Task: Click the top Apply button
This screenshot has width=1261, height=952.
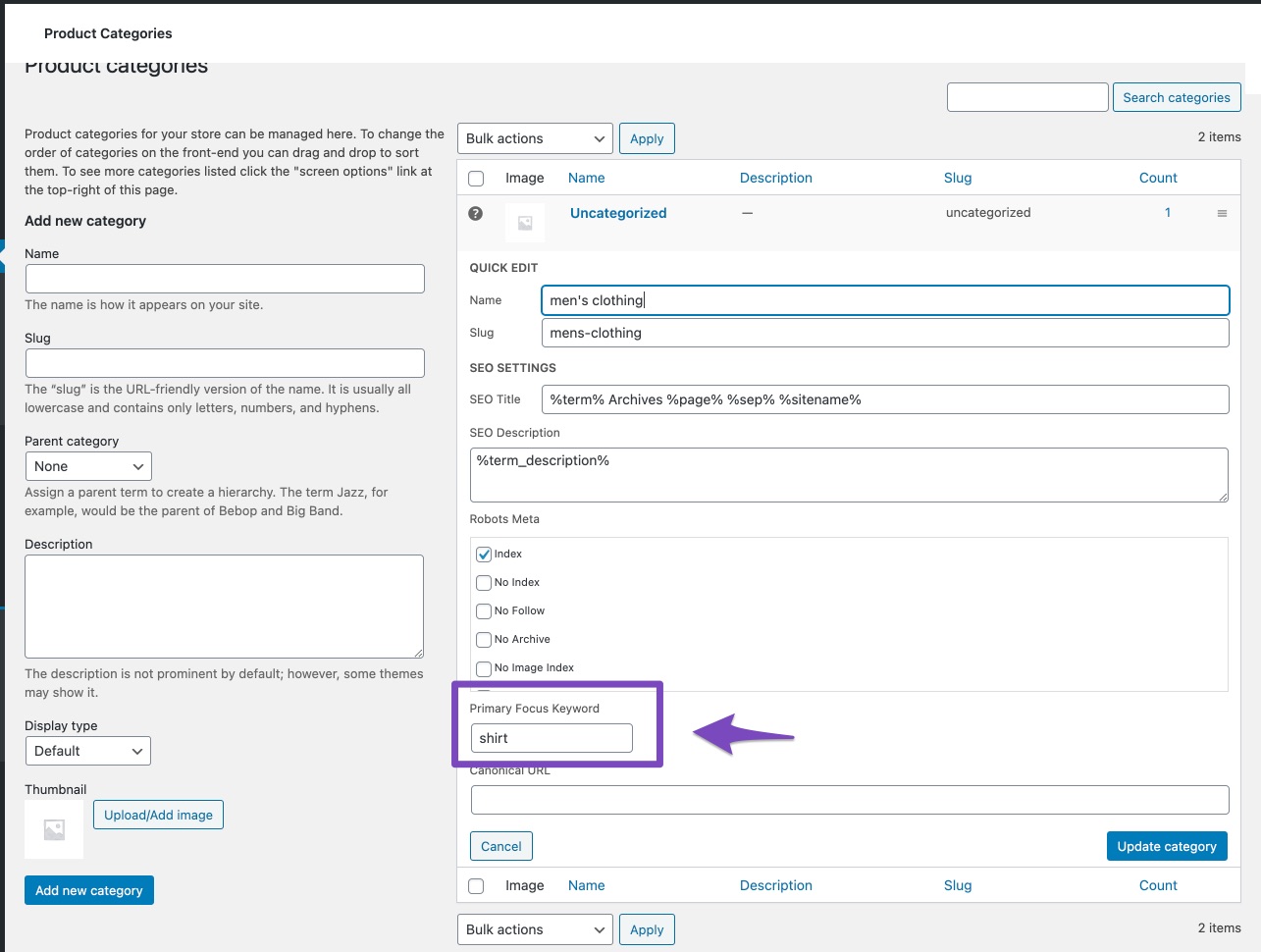Action: point(647,138)
